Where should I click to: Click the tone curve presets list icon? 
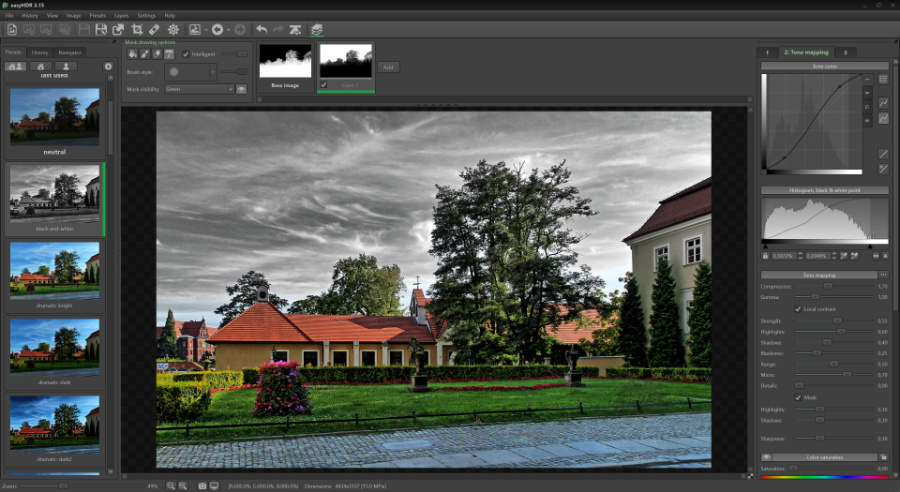tap(883, 79)
